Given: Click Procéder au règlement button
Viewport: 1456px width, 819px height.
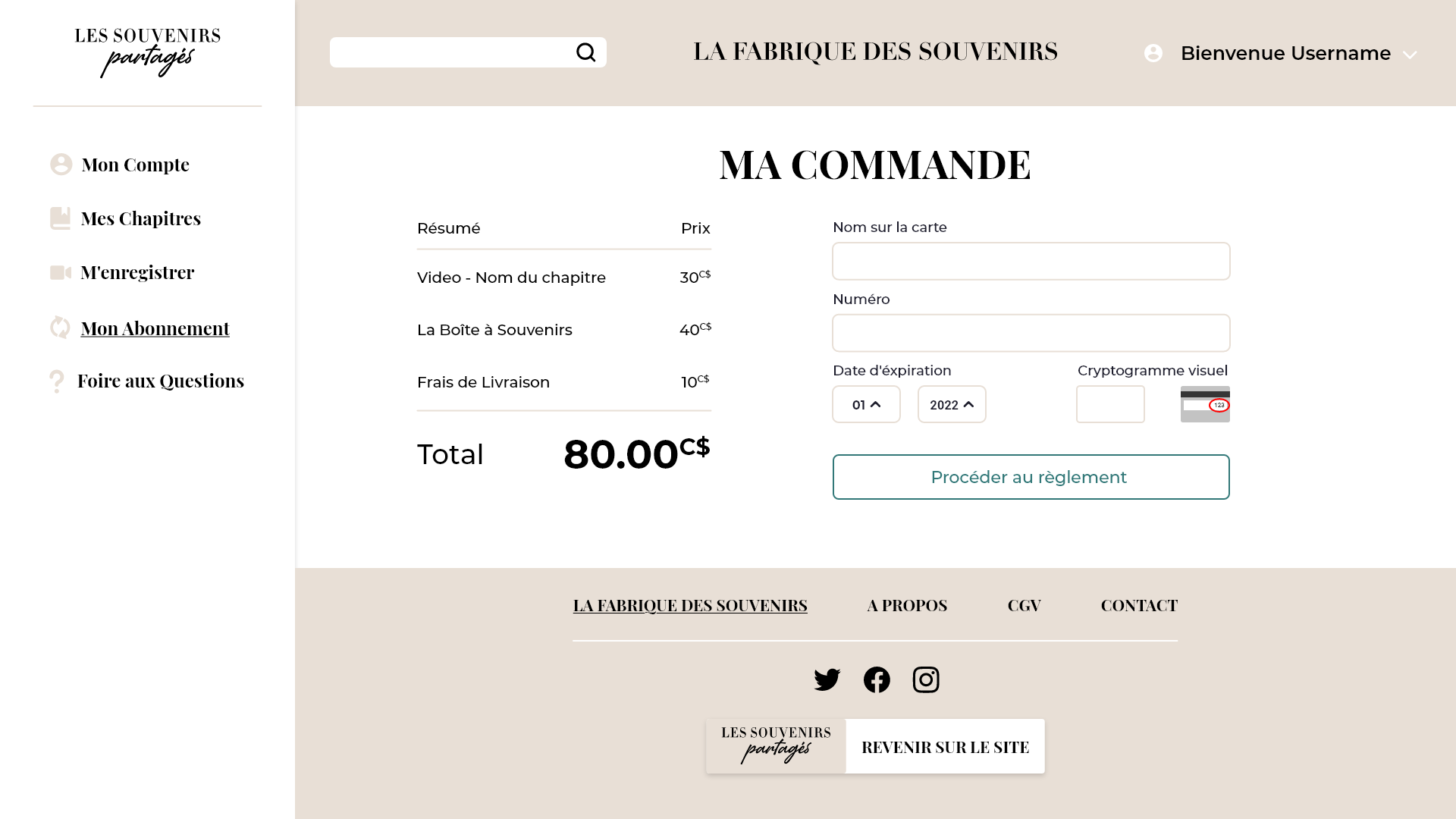Looking at the screenshot, I should 1031,477.
